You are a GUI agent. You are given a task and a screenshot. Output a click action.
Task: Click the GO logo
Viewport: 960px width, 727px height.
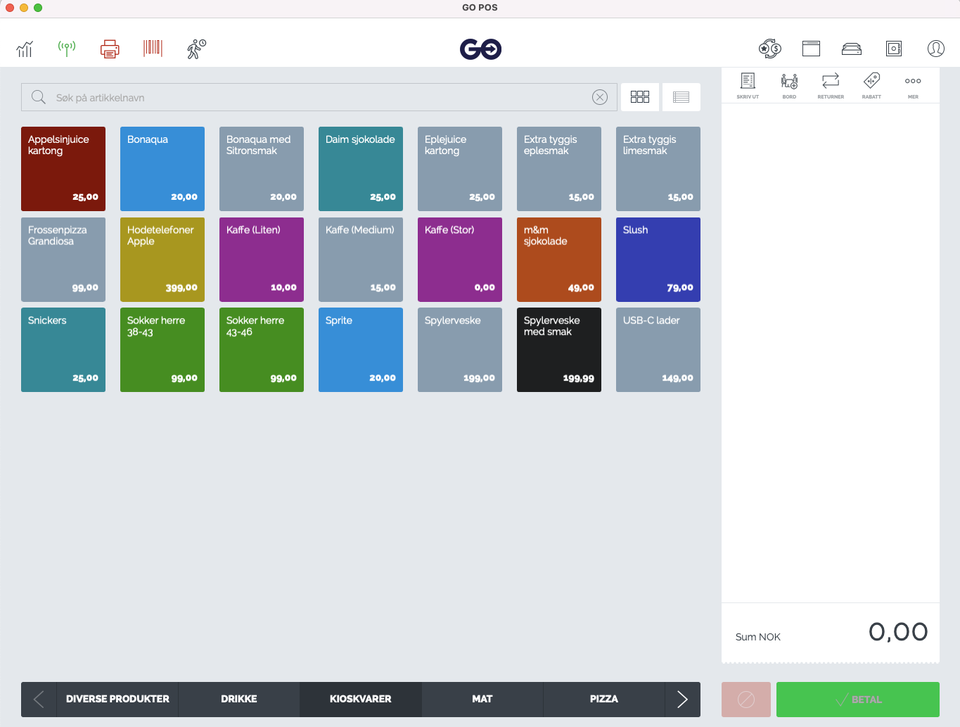pyautogui.click(x=481, y=49)
